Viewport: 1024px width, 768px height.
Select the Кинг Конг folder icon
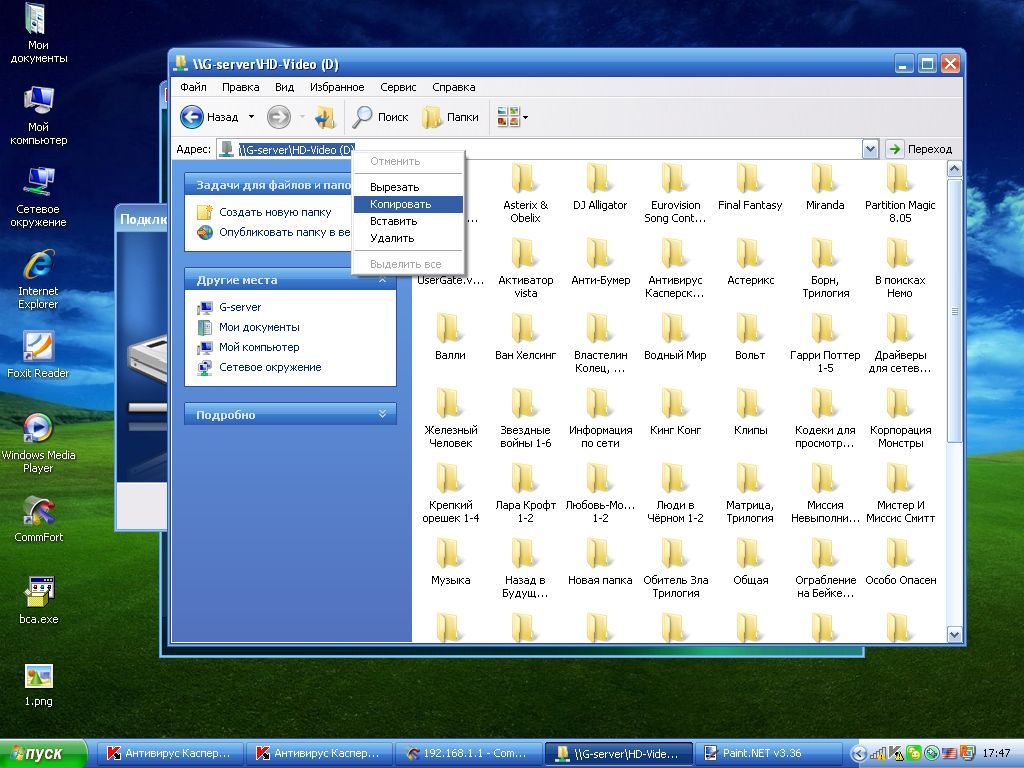point(675,404)
